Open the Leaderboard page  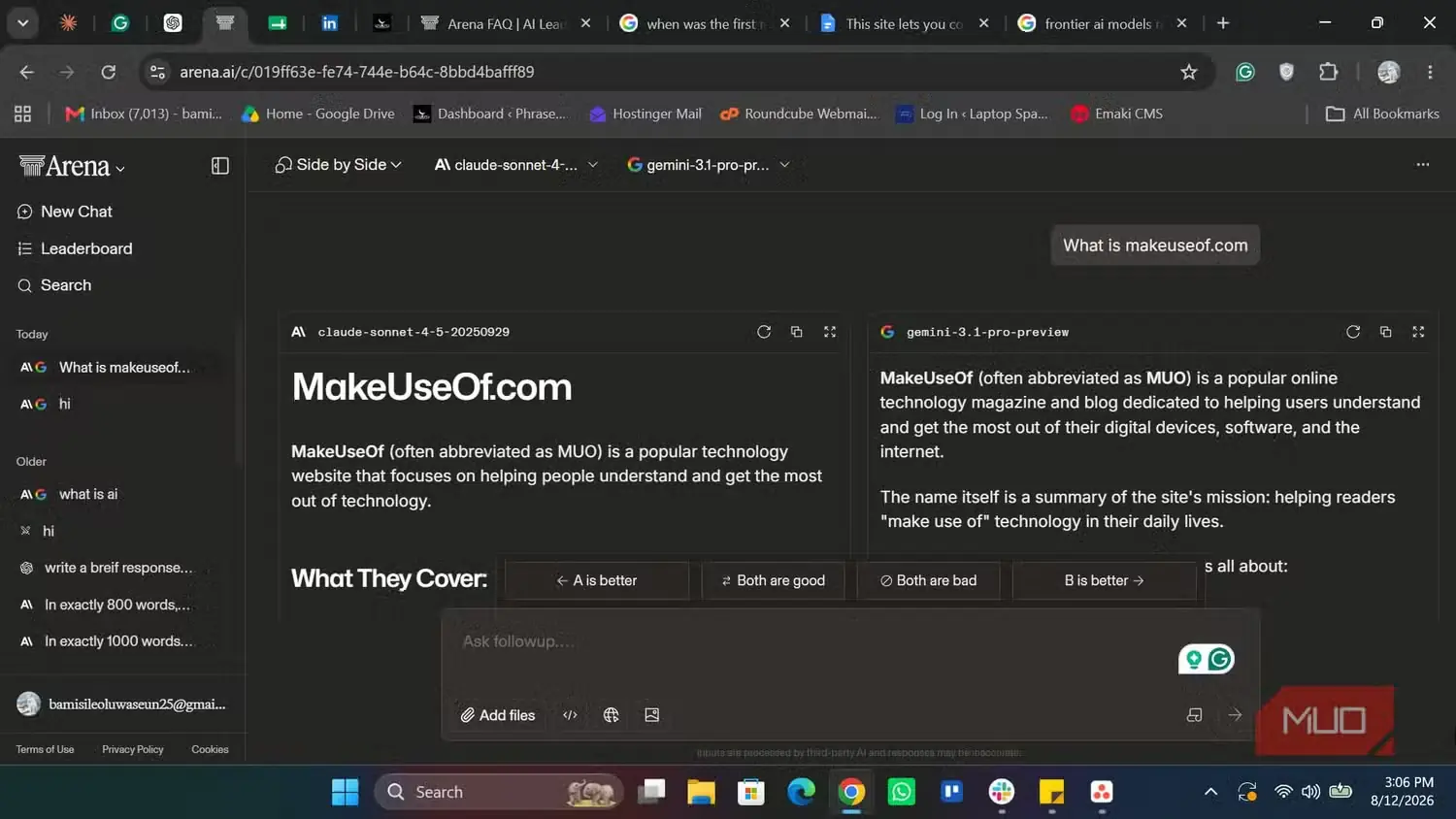pos(75,248)
